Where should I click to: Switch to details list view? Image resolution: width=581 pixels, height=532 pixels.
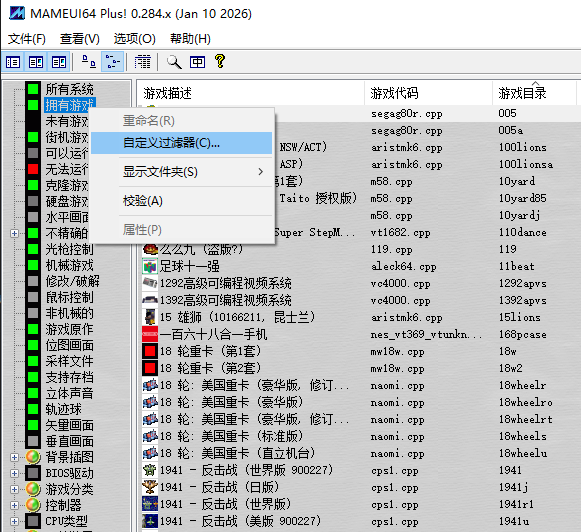pyautogui.click(x=143, y=62)
